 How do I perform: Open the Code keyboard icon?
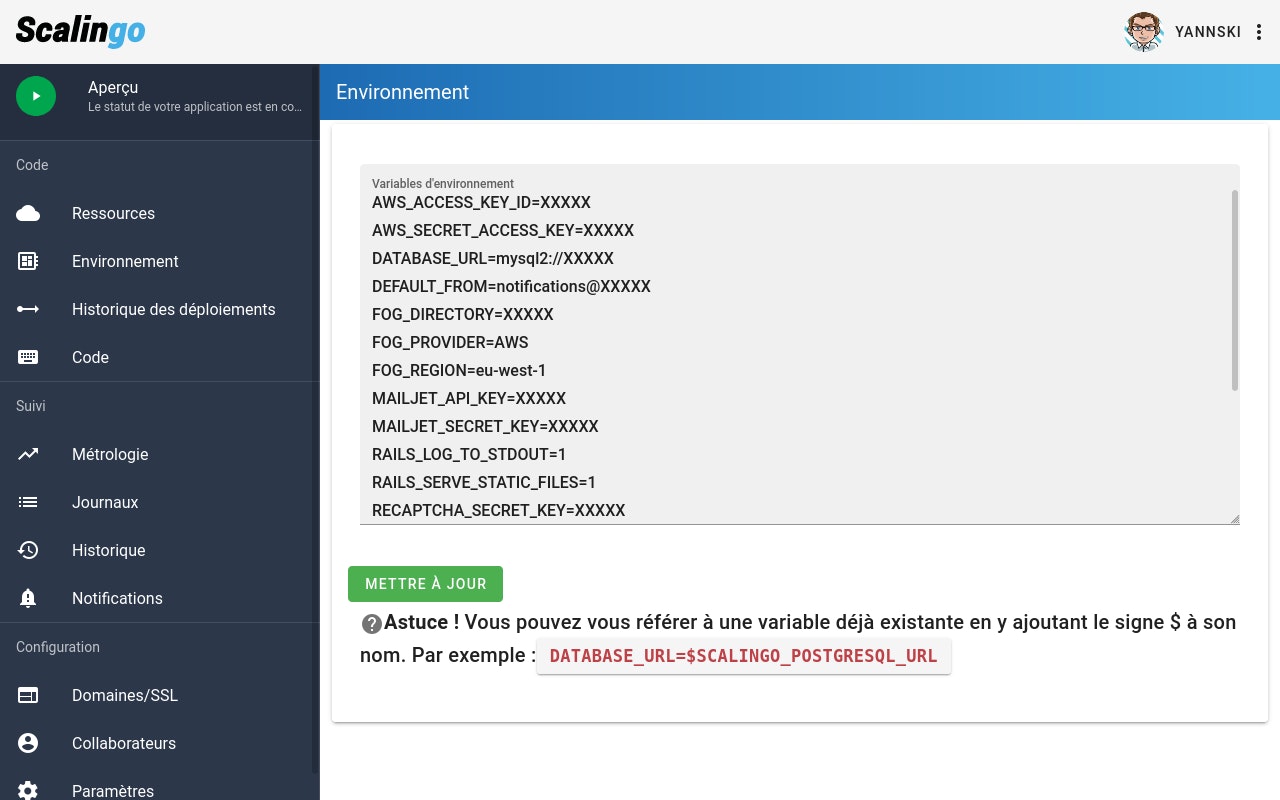coord(28,357)
